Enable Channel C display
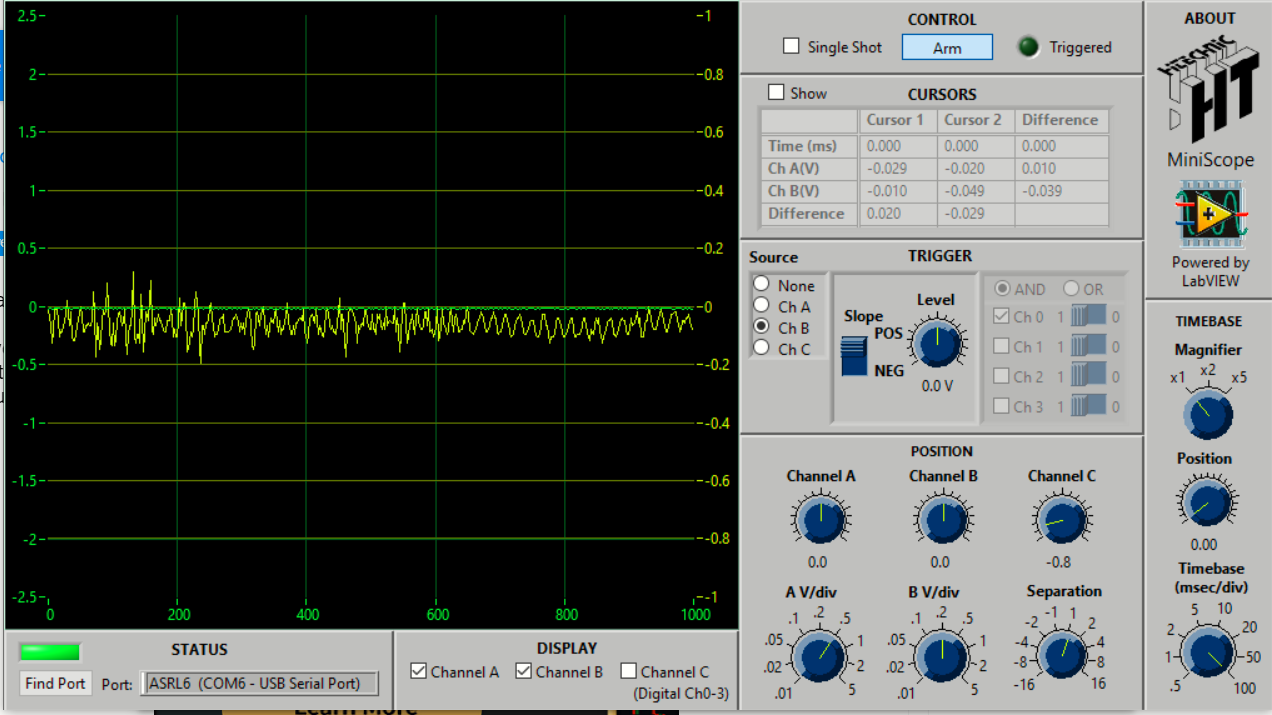The width and height of the screenshot is (1272, 715). coord(629,671)
